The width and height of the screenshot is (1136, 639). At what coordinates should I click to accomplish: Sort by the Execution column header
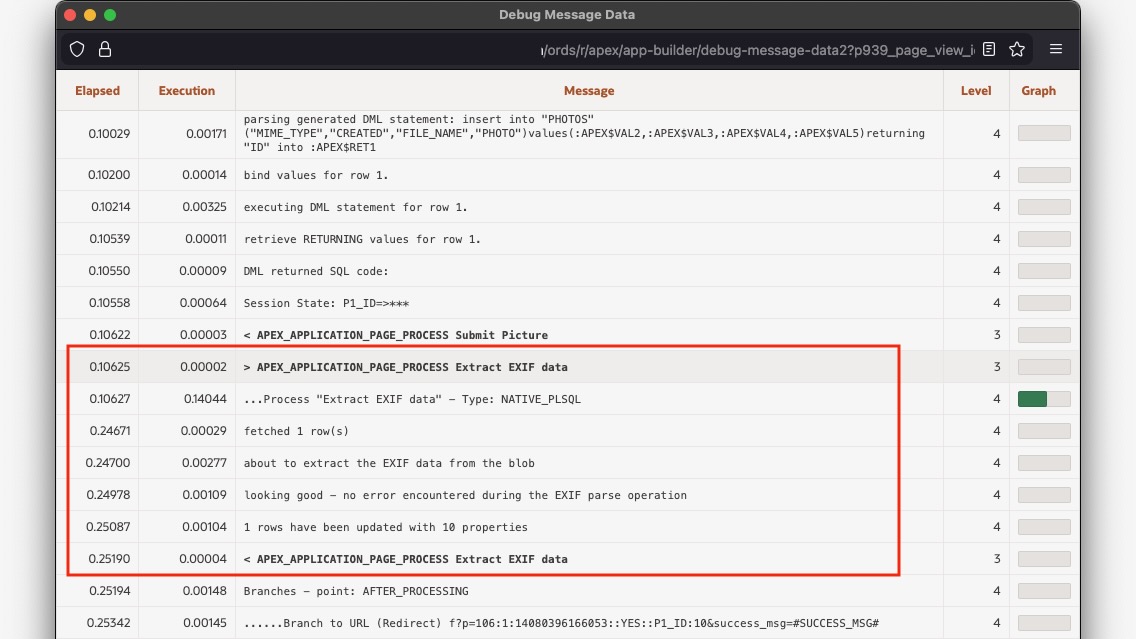[x=186, y=90]
